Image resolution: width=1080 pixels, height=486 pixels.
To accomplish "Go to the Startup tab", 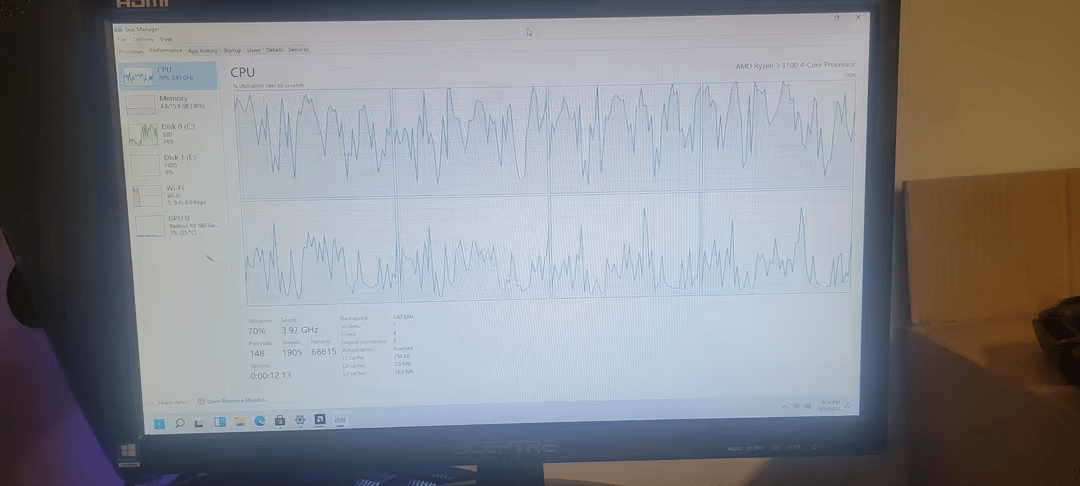I will (232, 50).
